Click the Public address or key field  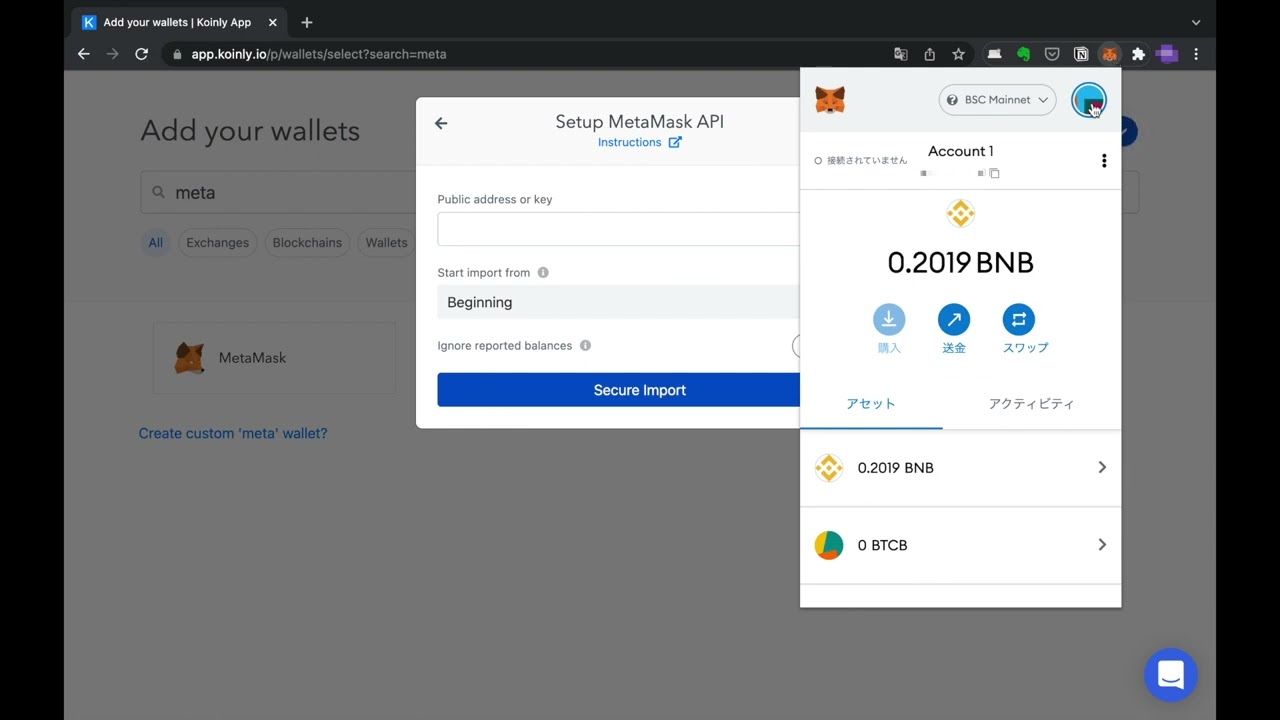(618, 229)
